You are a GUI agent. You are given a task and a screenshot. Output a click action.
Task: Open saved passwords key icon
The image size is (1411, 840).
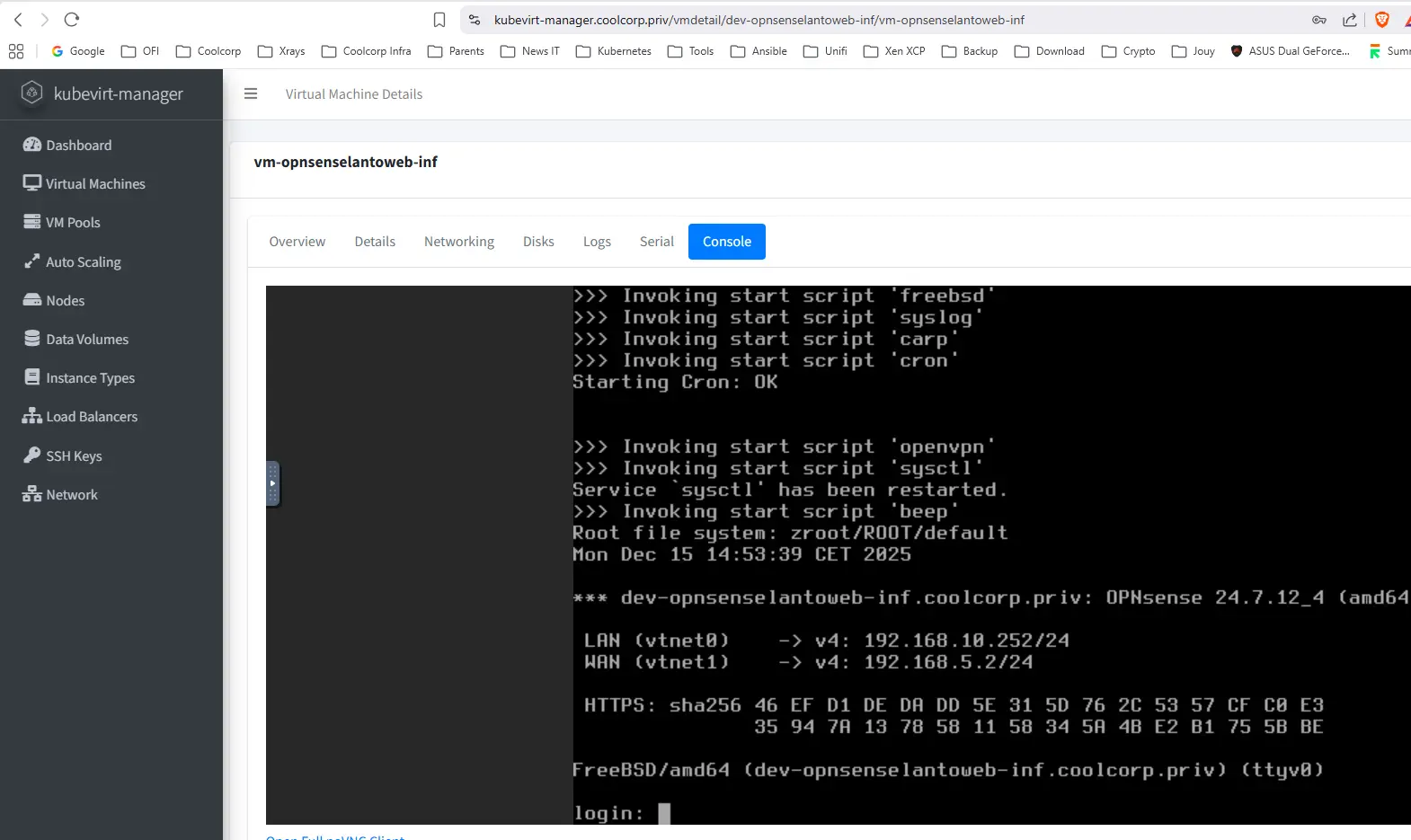pyautogui.click(x=1319, y=20)
